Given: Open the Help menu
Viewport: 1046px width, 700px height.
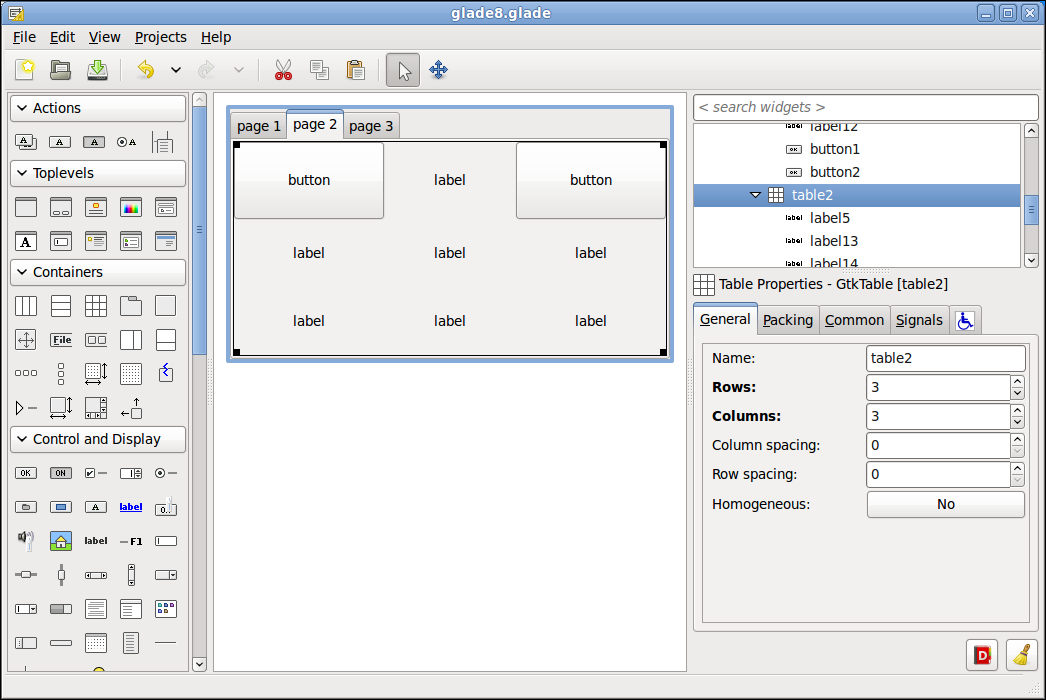Looking at the screenshot, I should coord(216,37).
